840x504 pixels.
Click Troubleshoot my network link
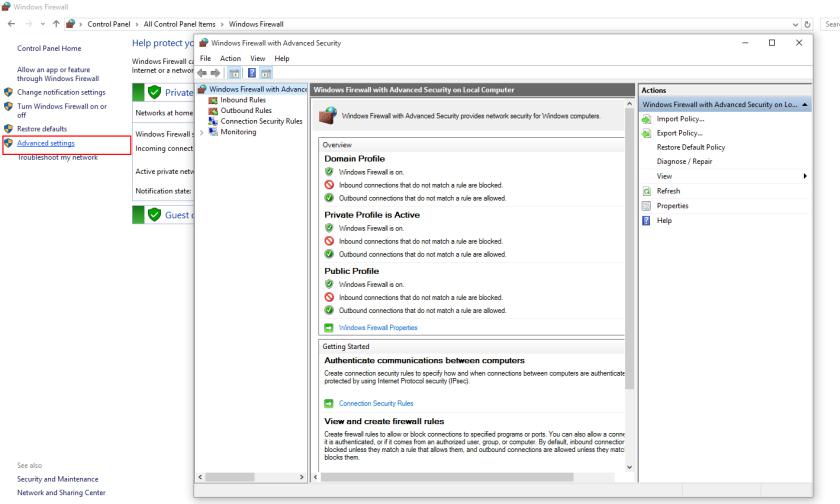[x=57, y=157]
